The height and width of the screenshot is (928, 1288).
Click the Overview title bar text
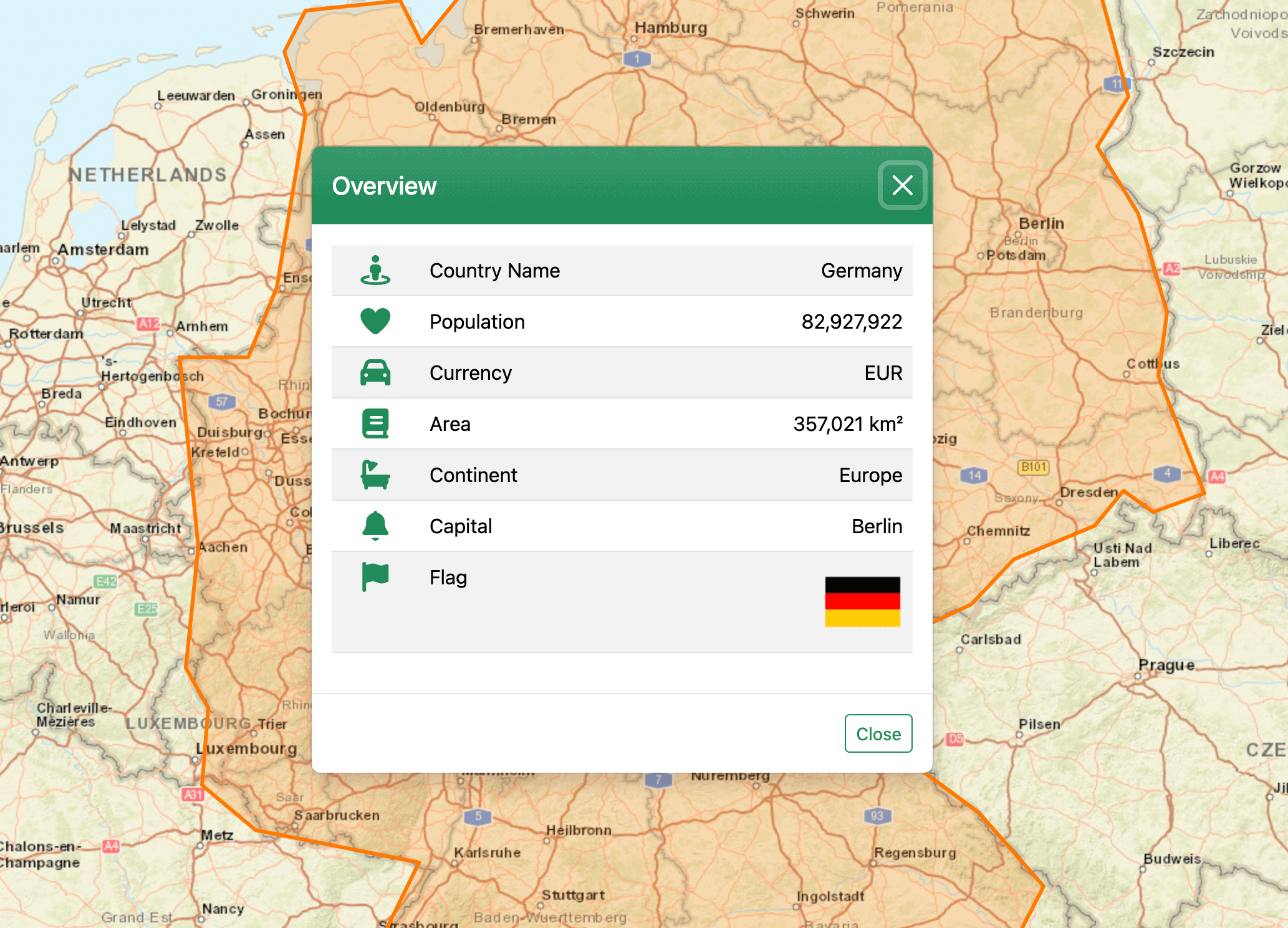[385, 185]
